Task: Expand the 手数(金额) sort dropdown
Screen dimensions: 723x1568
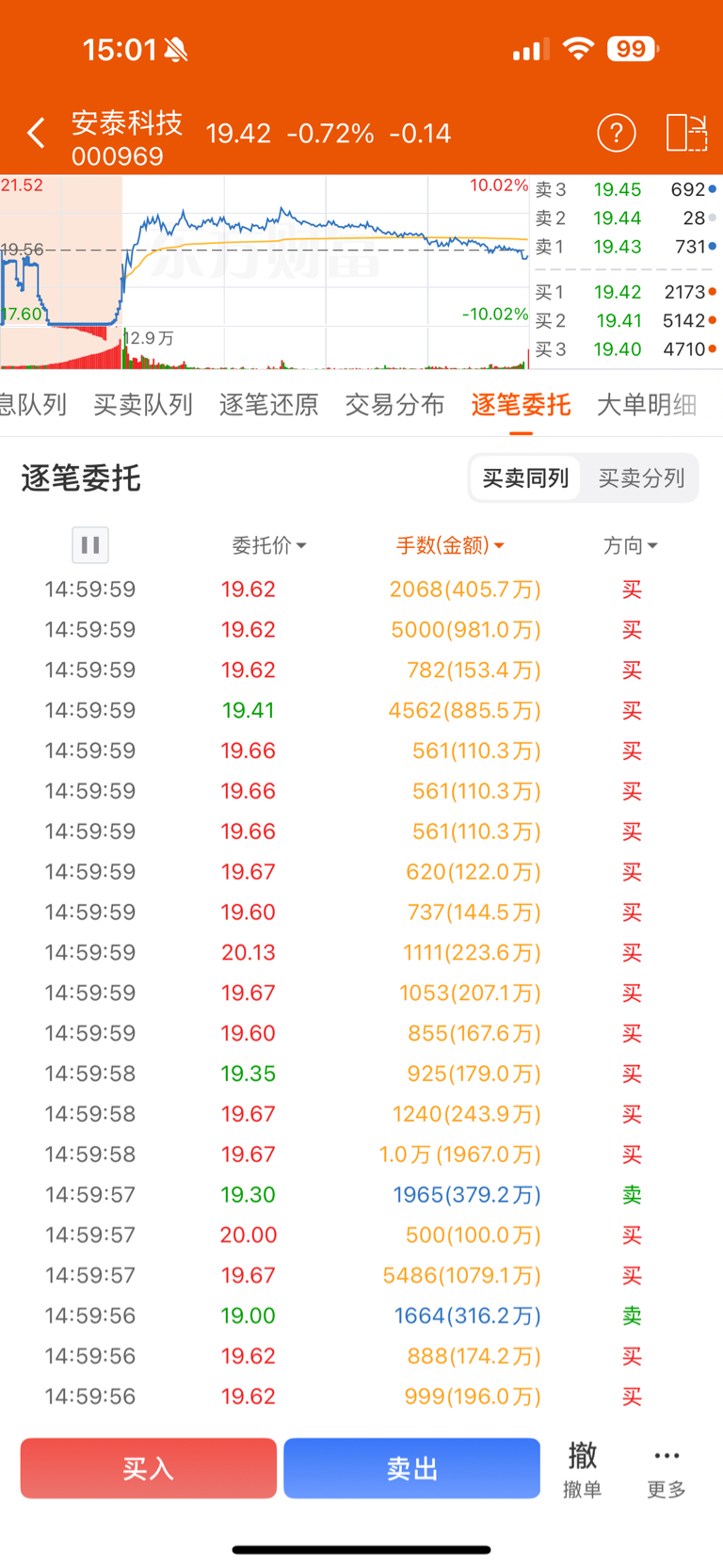Action: tap(450, 545)
